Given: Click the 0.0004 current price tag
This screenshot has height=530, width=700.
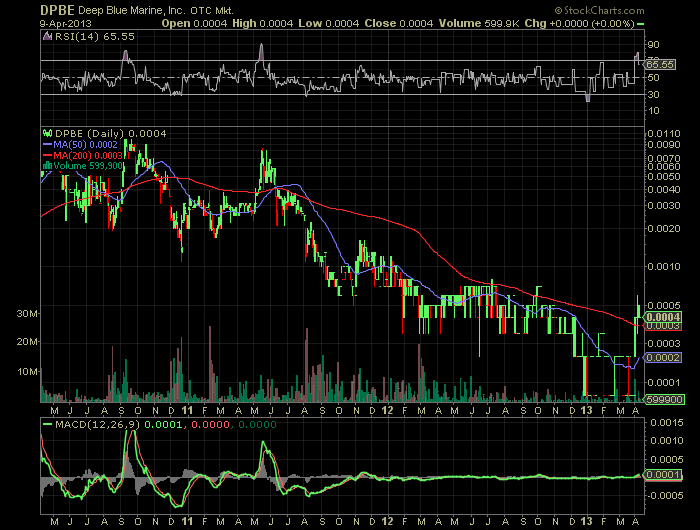Looking at the screenshot, I should pyautogui.click(x=663, y=317).
